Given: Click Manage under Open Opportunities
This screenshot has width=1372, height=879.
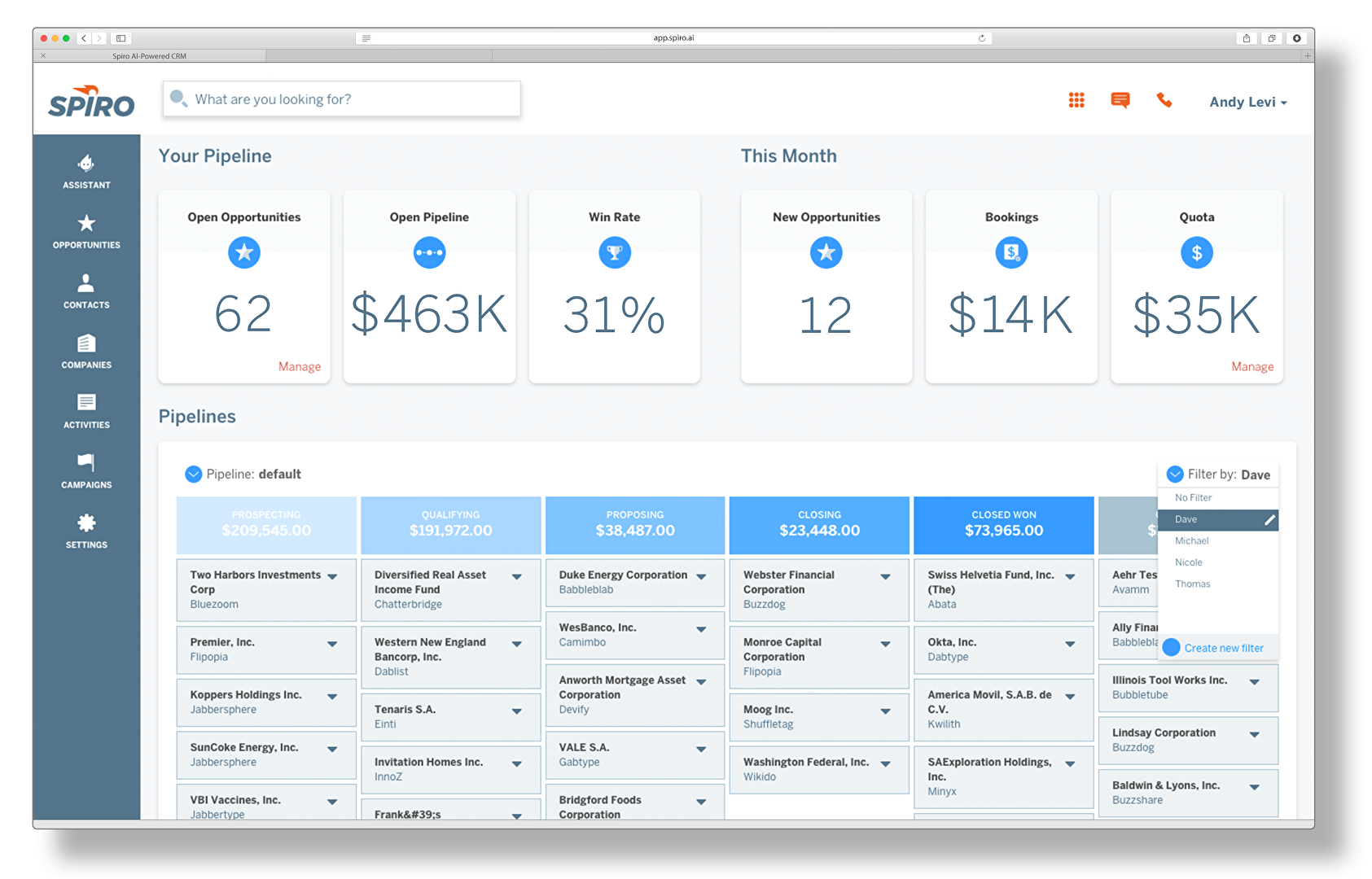Looking at the screenshot, I should (x=300, y=366).
